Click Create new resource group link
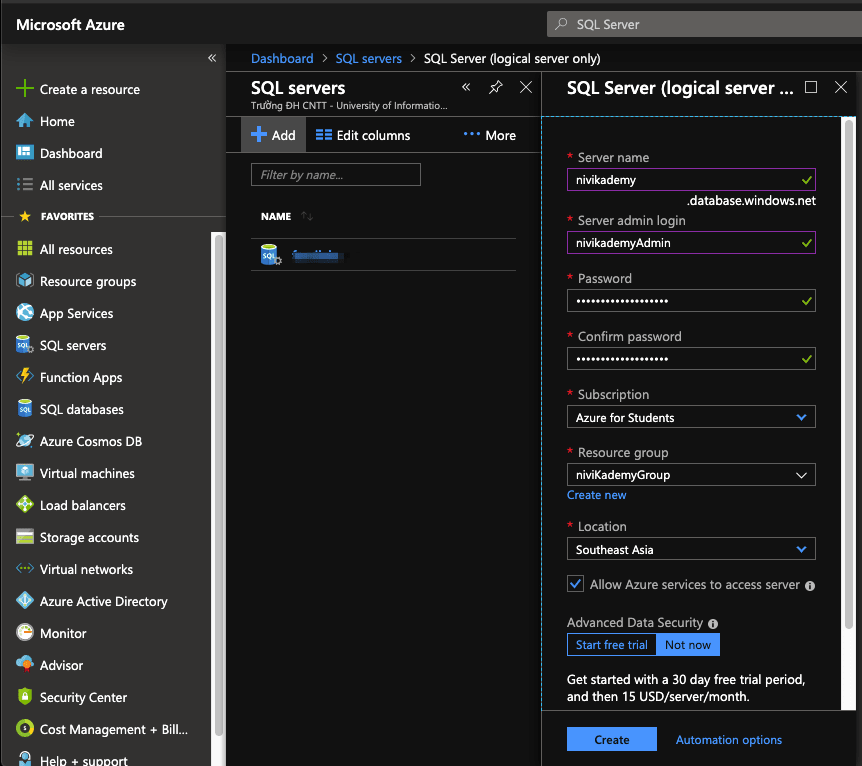Screen dimensions: 862x766 pos(596,495)
